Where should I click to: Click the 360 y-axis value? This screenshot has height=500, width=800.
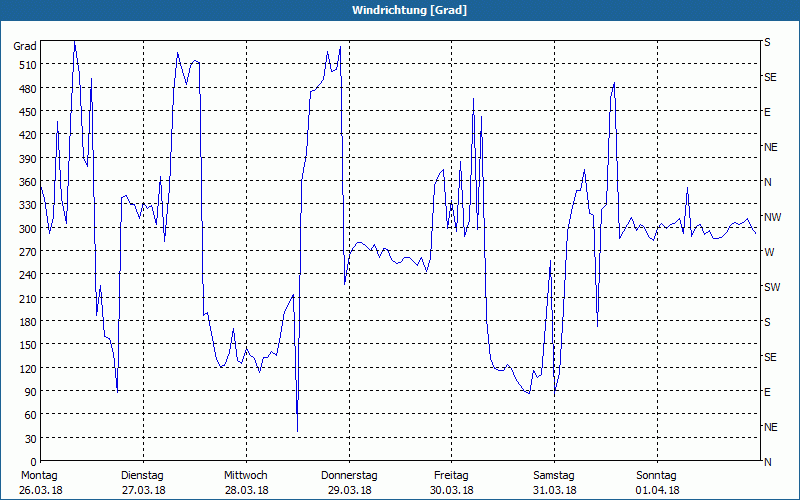pos(29,182)
